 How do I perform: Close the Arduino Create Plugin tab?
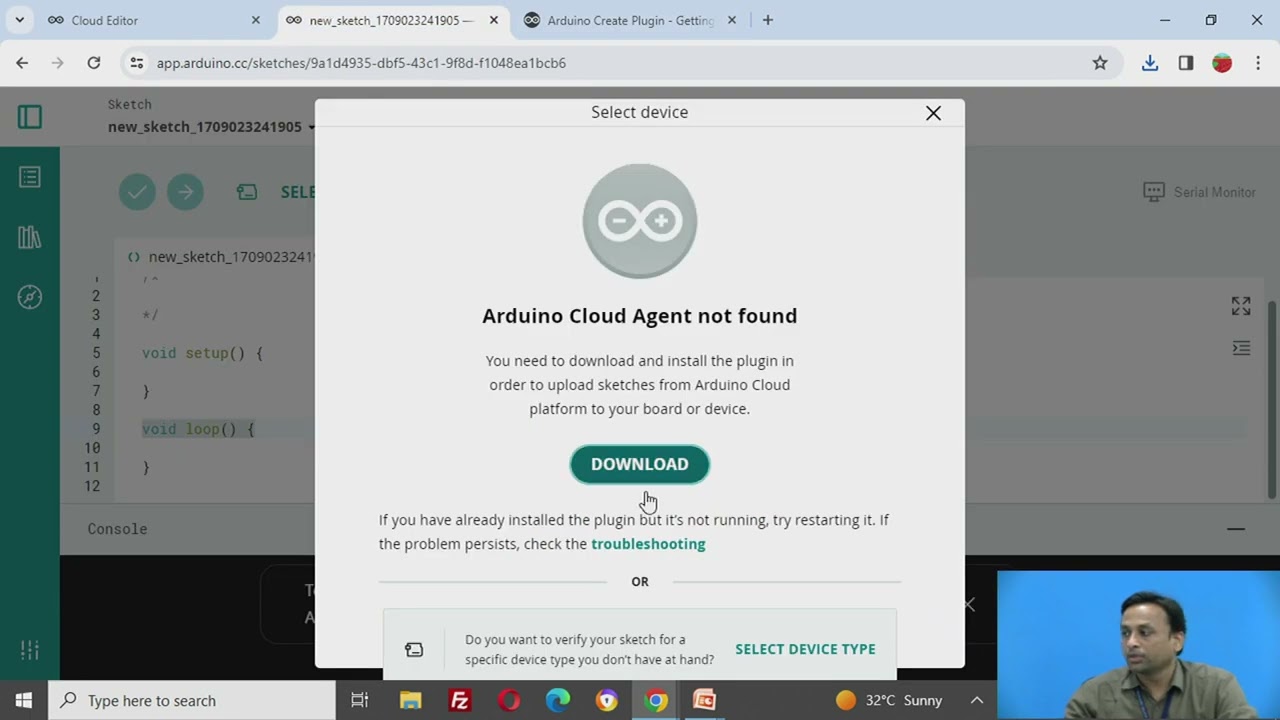pos(732,20)
